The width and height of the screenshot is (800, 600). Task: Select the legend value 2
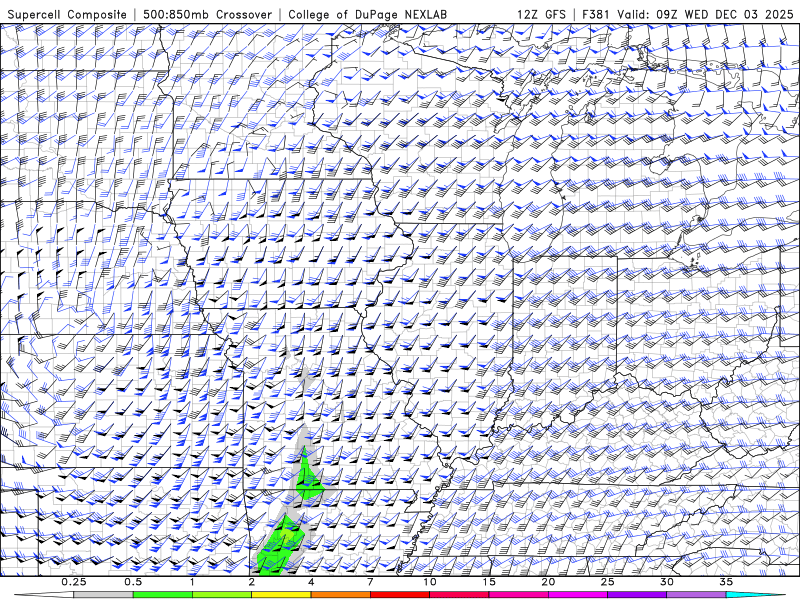coord(252,582)
